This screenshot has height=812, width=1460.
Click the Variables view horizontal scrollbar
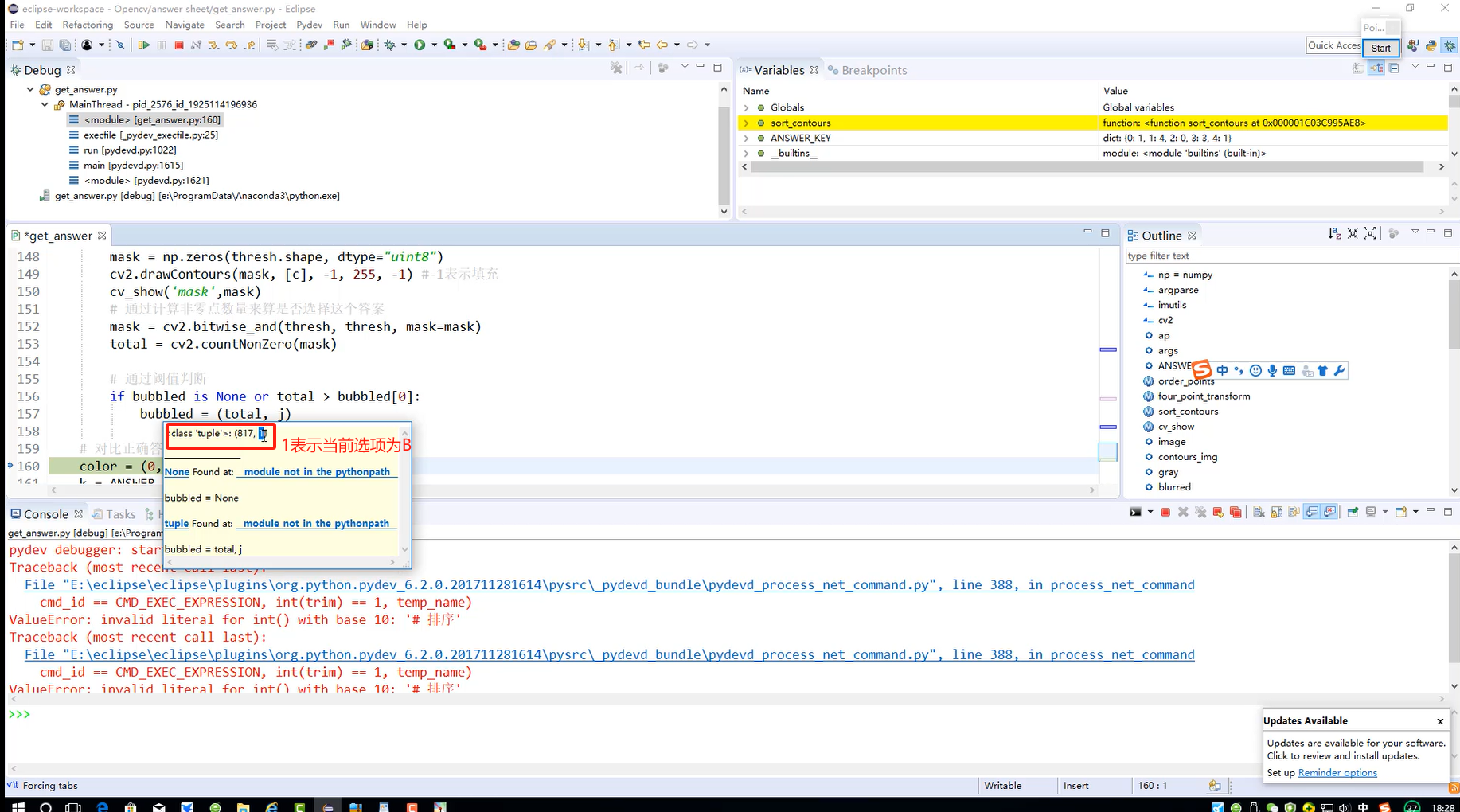(1087, 166)
